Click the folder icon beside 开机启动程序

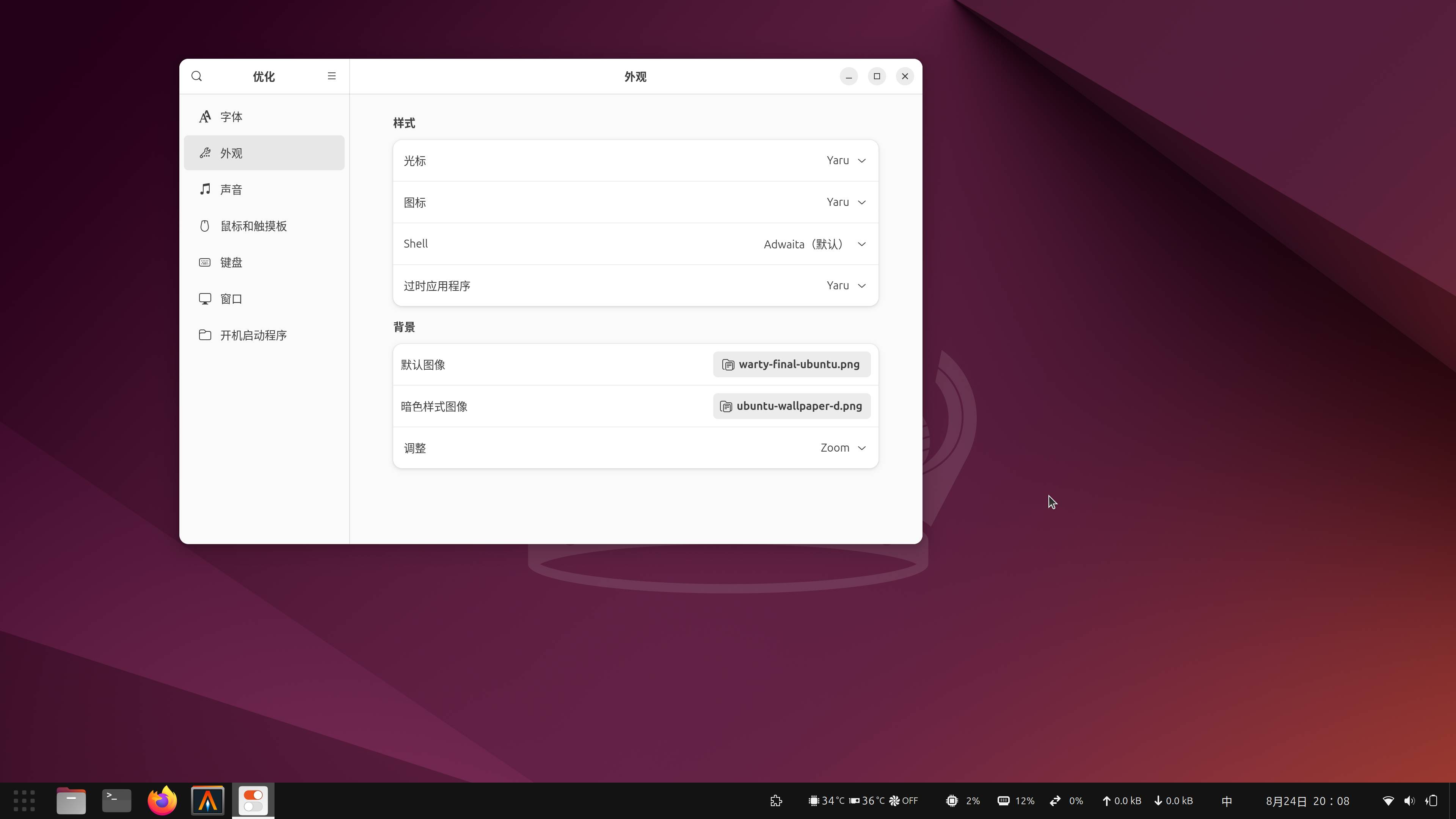205,335
